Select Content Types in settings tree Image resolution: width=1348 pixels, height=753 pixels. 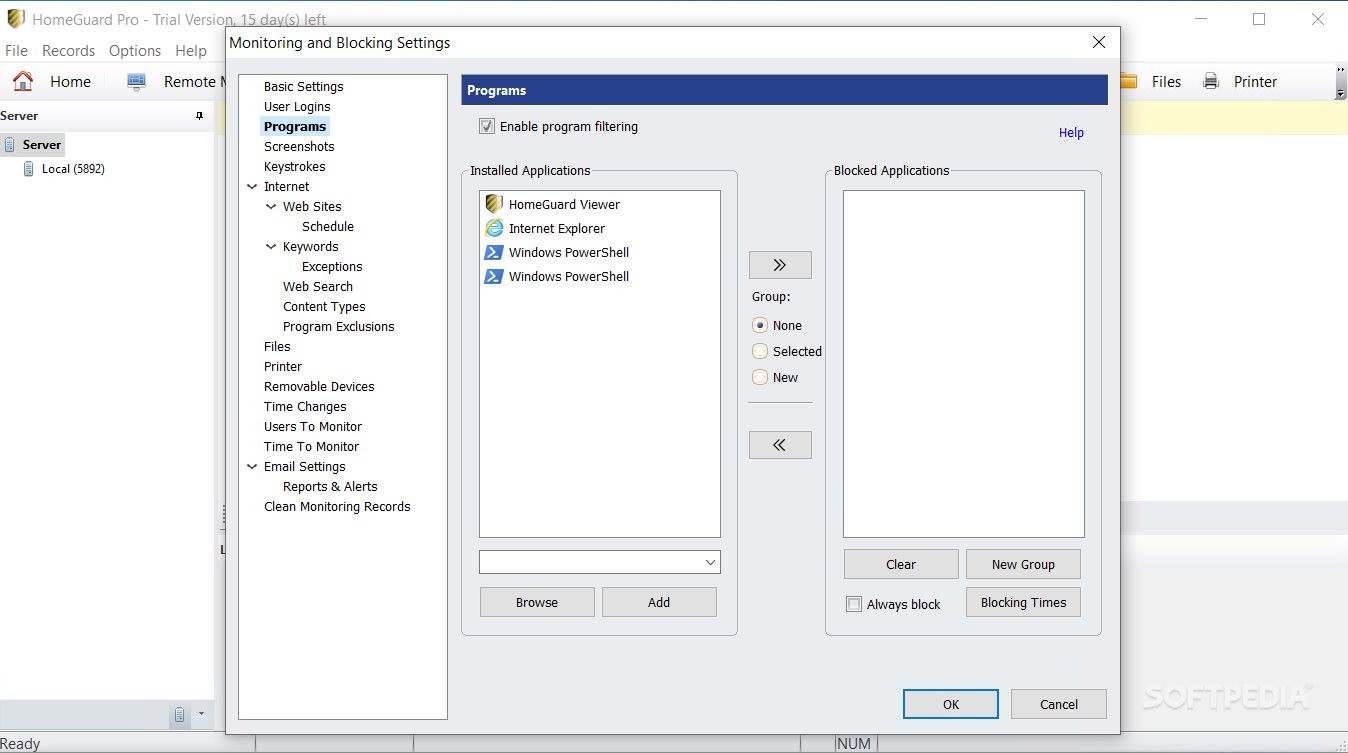tap(324, 306)
